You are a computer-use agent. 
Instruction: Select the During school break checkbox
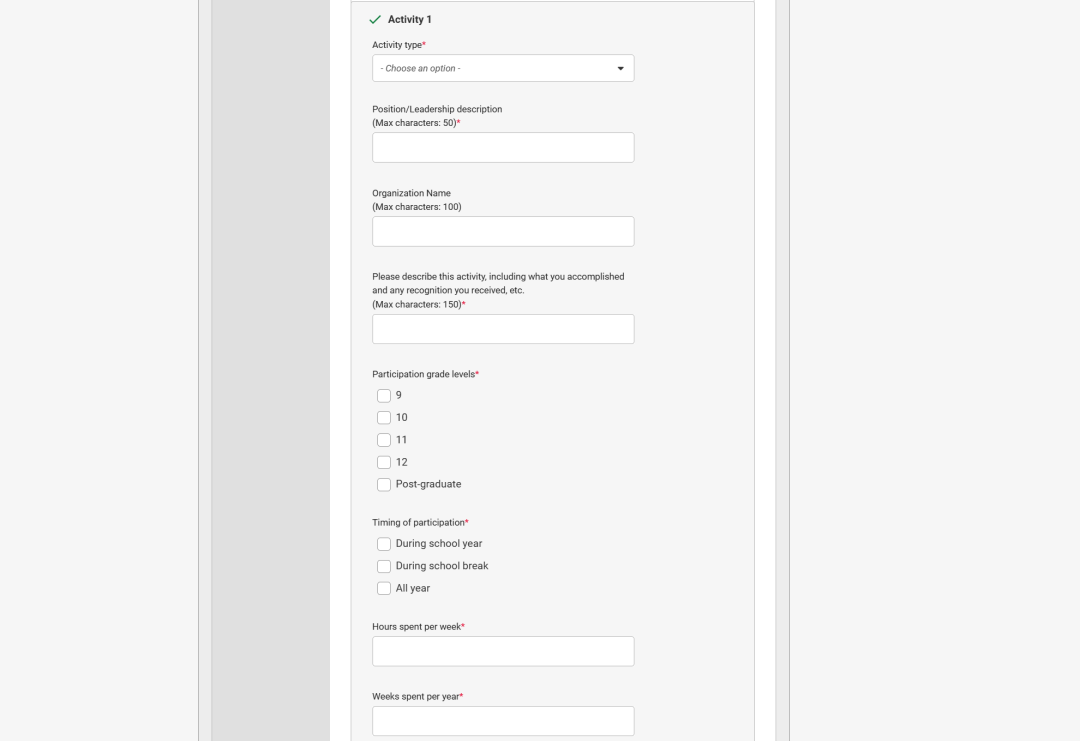(384, 566)
